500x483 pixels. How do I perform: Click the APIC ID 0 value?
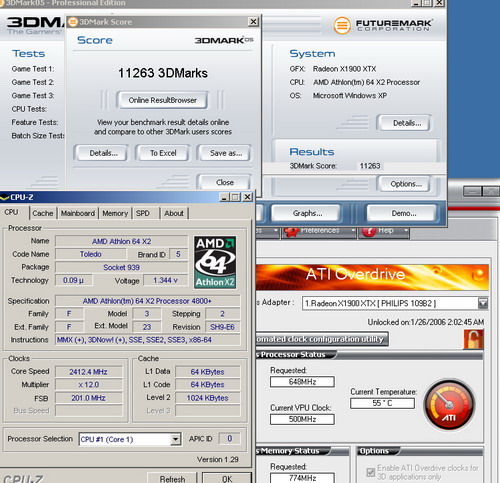pyautogui.click(x=229, y=439)
